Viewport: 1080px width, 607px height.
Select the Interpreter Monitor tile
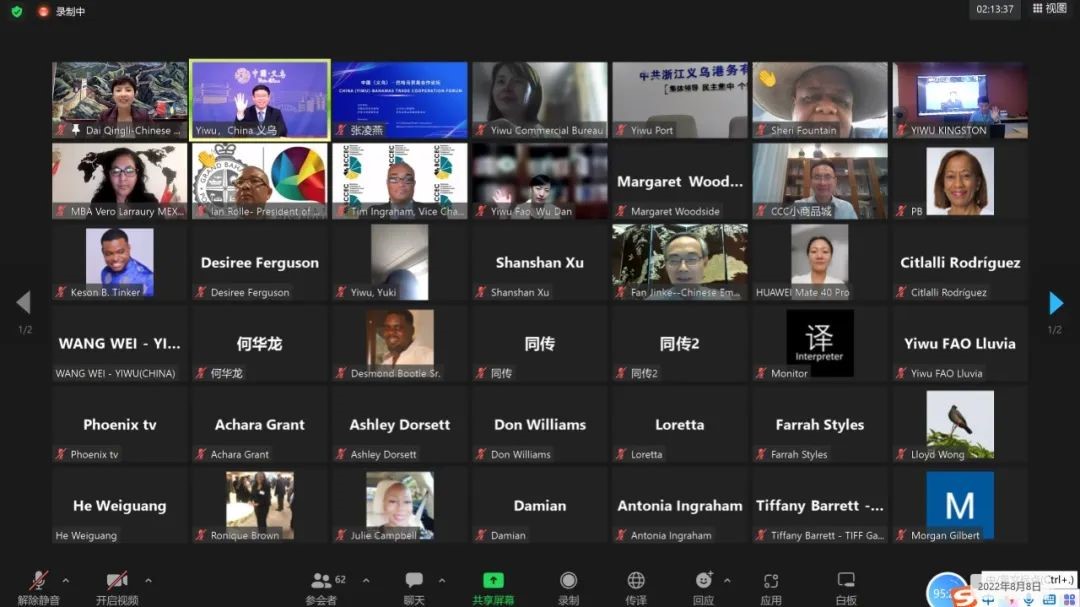[x=820, y=343]
